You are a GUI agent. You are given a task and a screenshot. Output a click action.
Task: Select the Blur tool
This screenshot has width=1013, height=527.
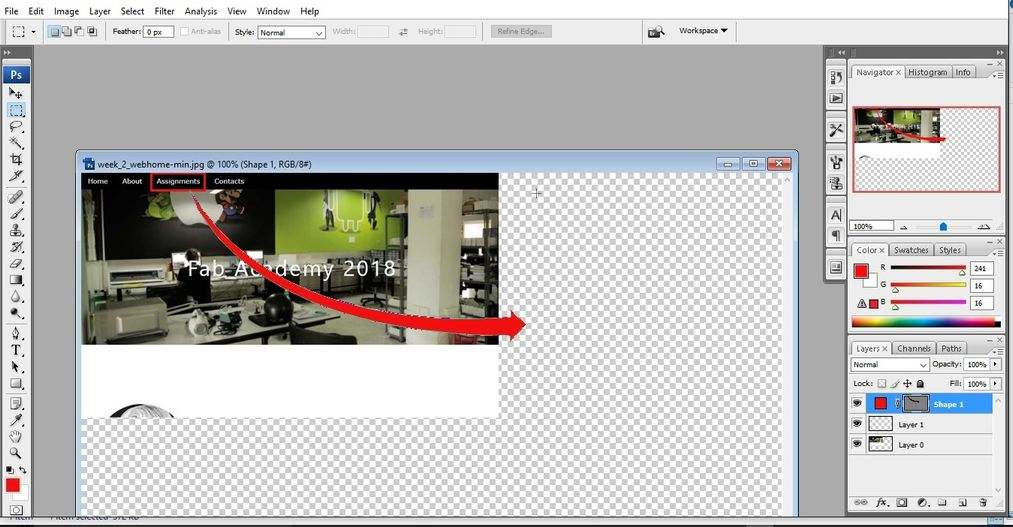[16, 297]
